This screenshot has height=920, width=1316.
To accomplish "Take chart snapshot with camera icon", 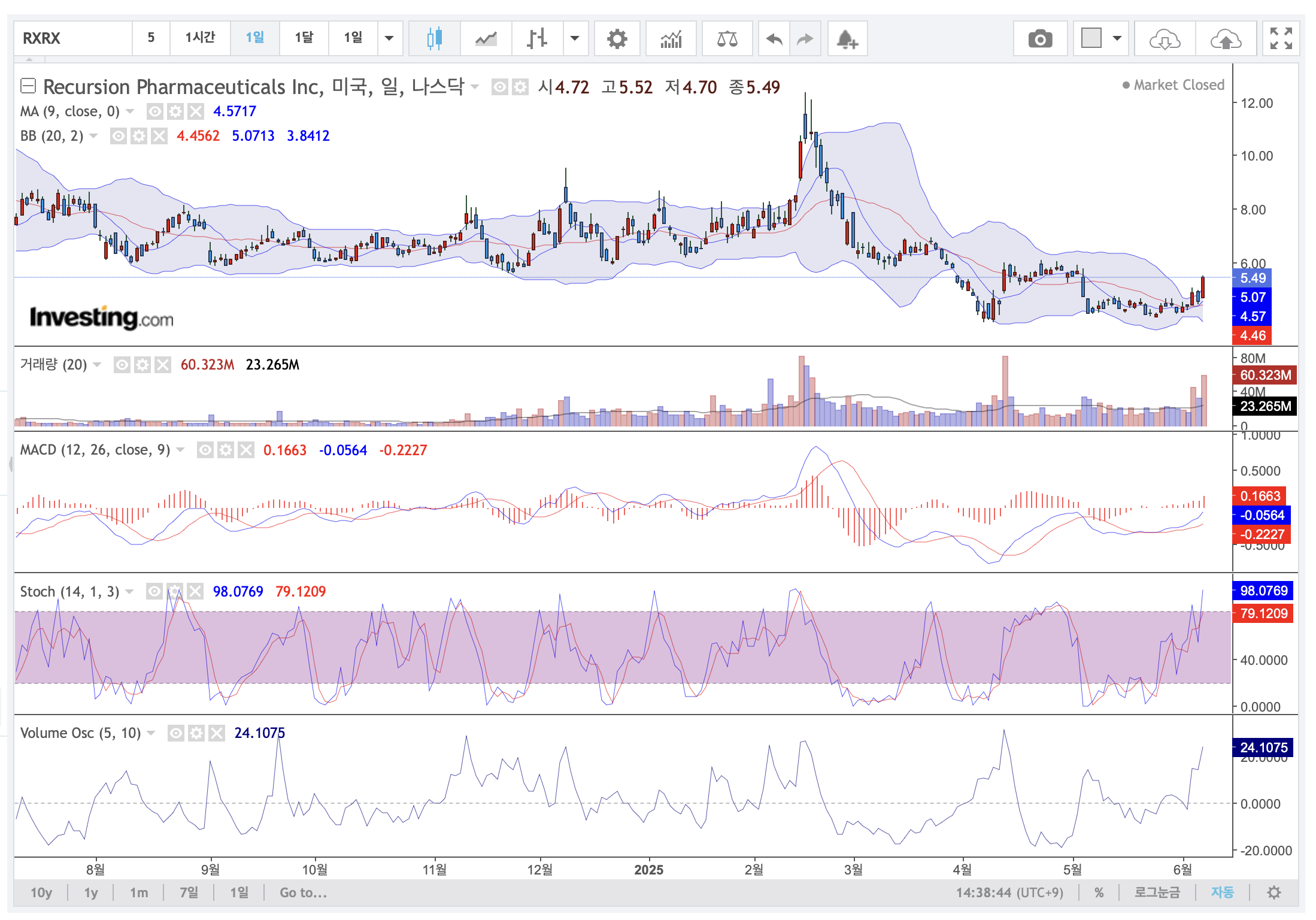I will 1040,39.
